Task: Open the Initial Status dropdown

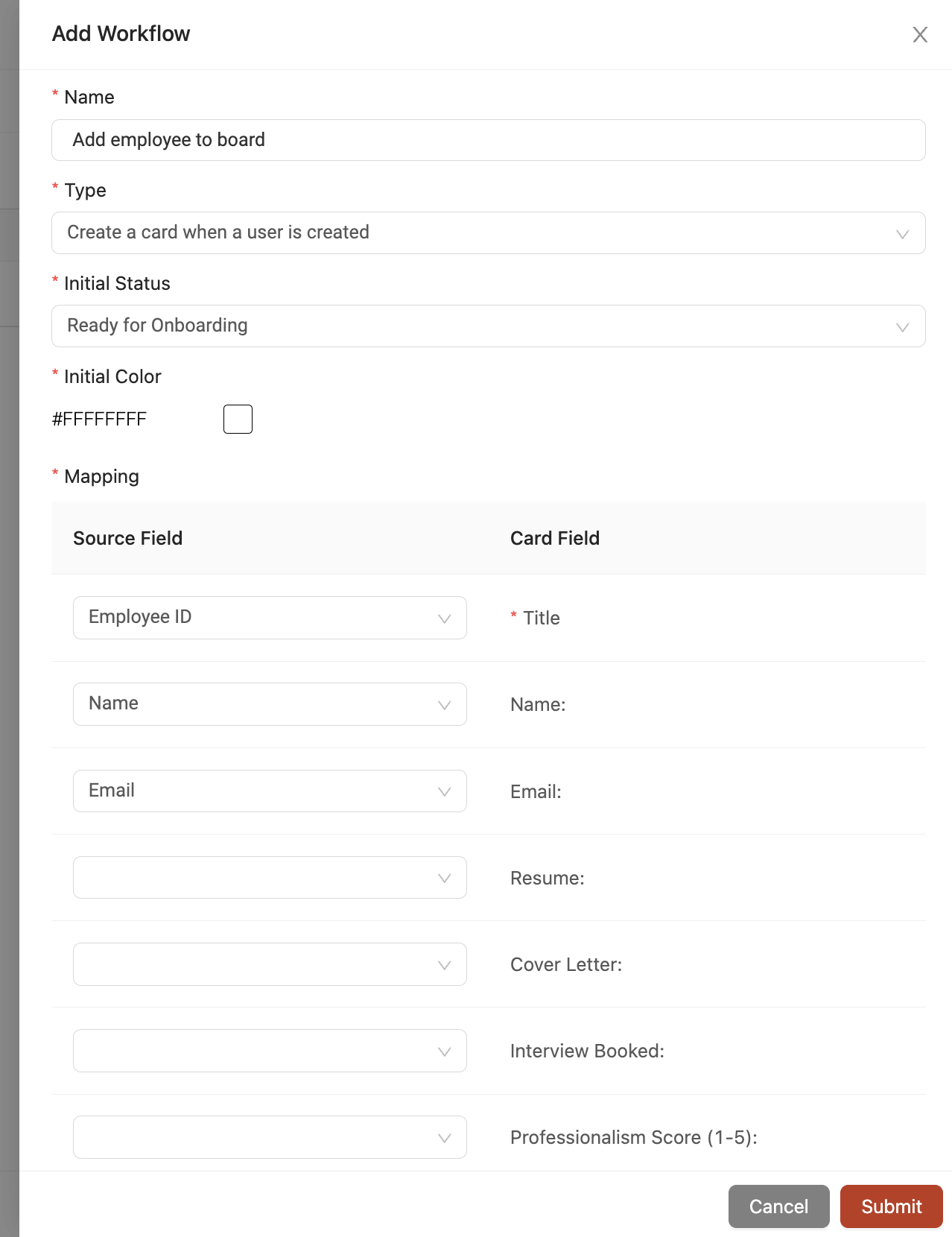Action: tap(489, 326)
